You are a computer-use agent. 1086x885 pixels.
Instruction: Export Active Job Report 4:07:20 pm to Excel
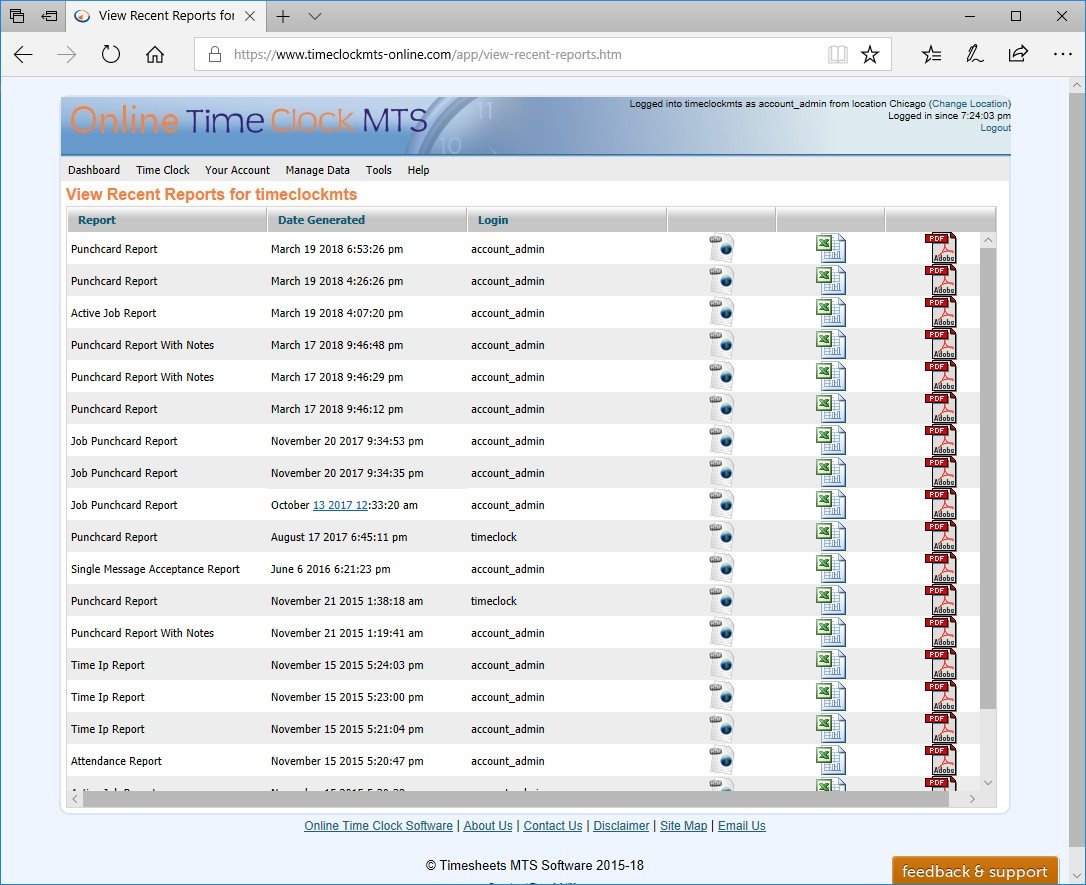click(x=830, y=312)
